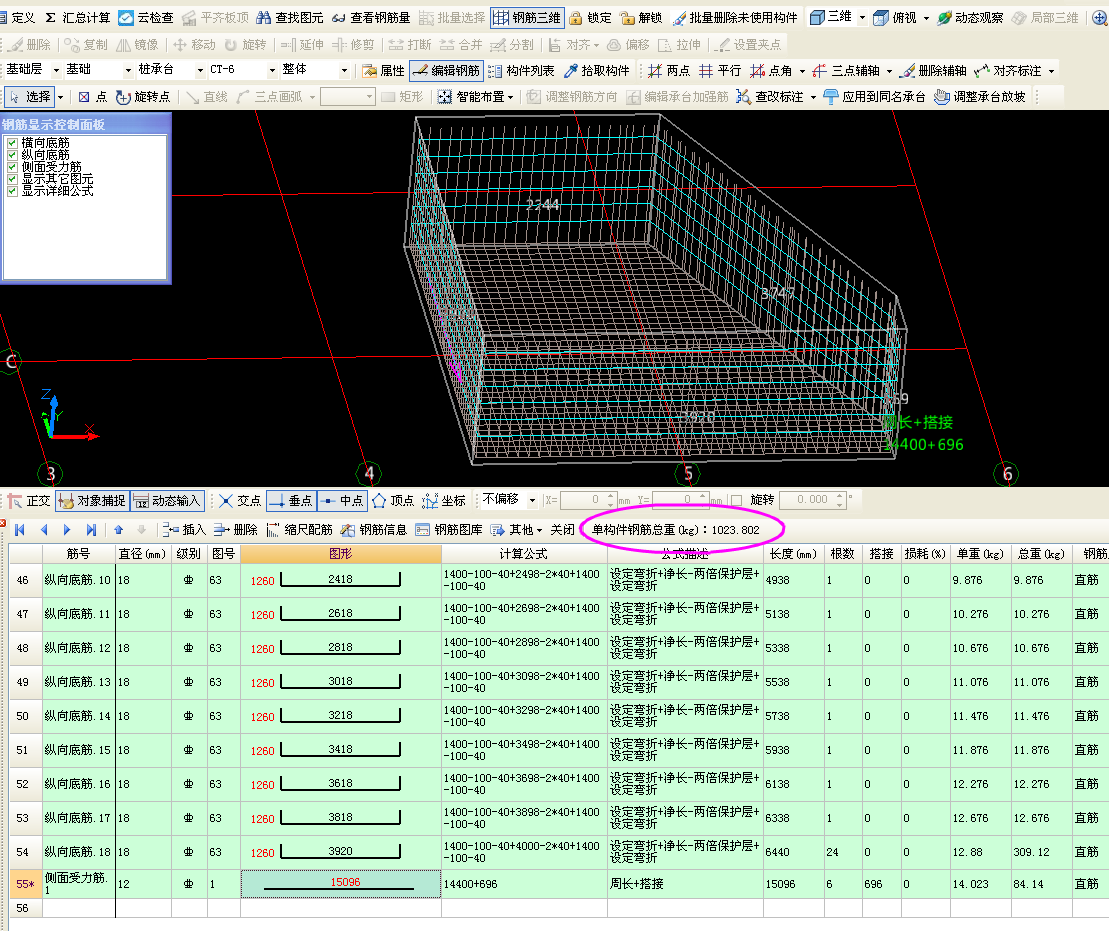Open 云检查 cloud check tool

click(x=146, y=18)
